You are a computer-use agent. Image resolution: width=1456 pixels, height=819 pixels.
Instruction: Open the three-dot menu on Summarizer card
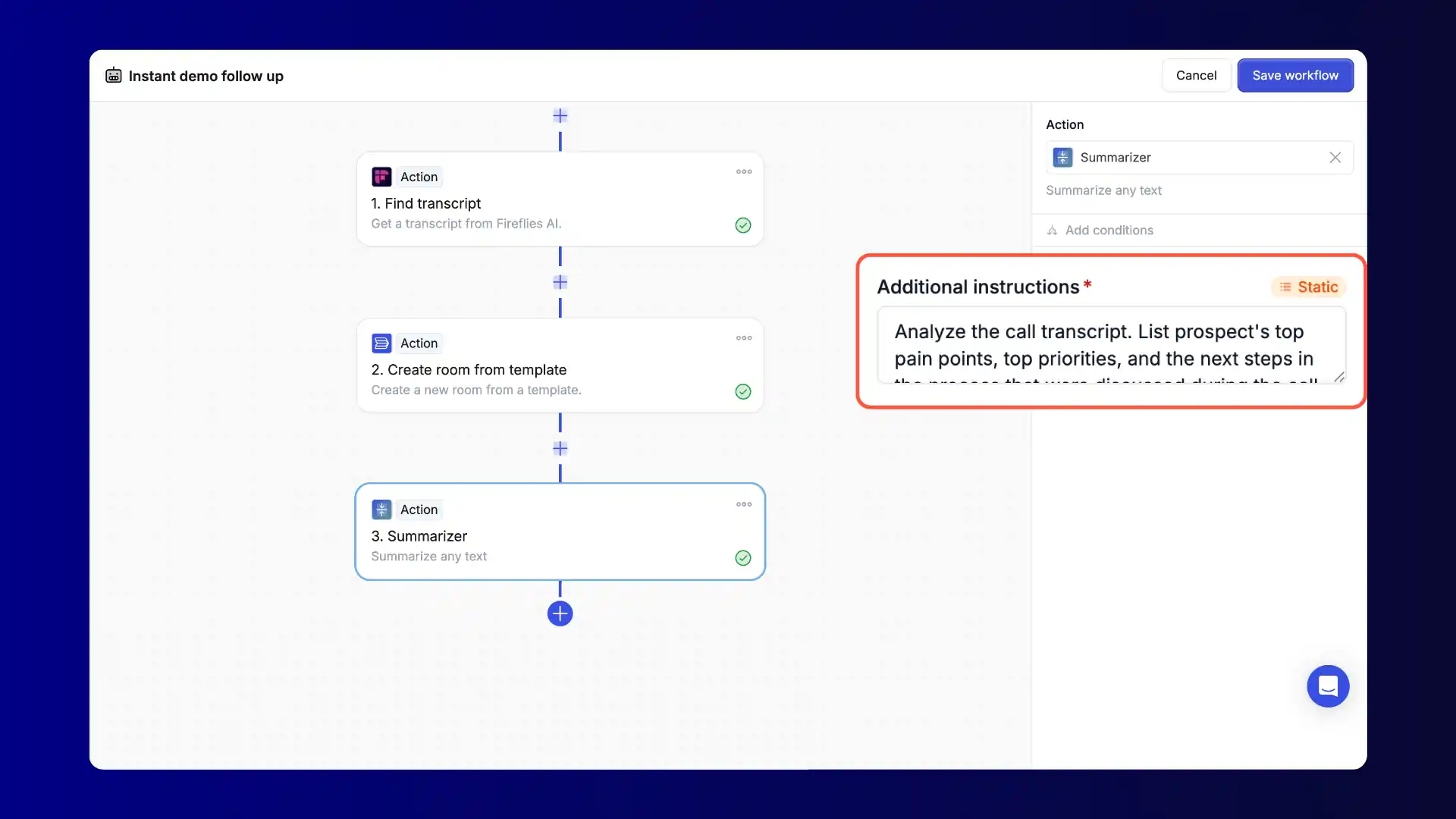click(744, 504)
